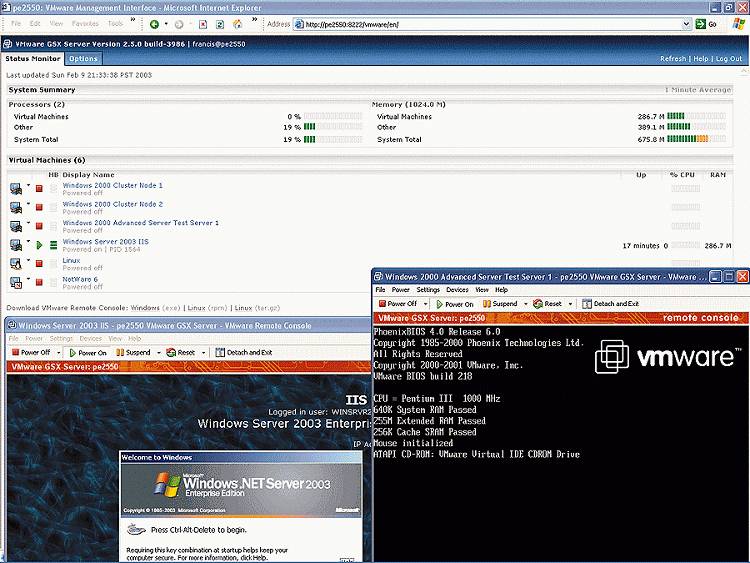Click green running icon of Windows Server 2003 IIS
The width and height of the screenshot is (750, 563).
click(x=39, y=245)
